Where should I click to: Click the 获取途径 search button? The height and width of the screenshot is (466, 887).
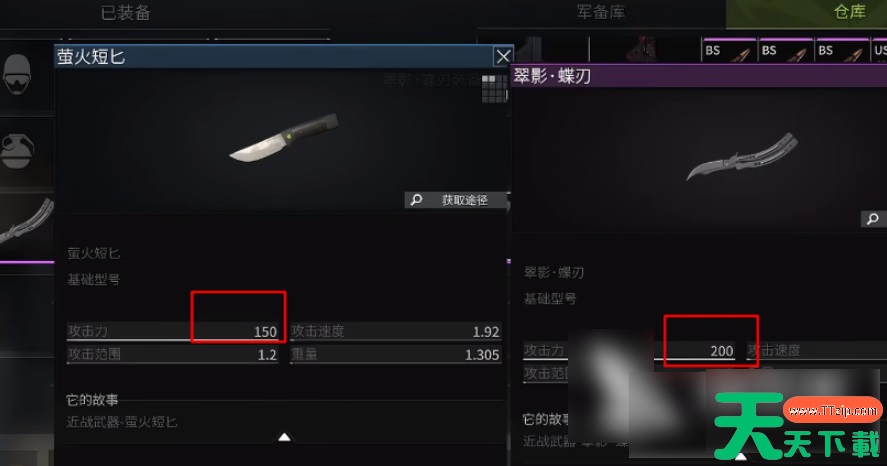456,200
